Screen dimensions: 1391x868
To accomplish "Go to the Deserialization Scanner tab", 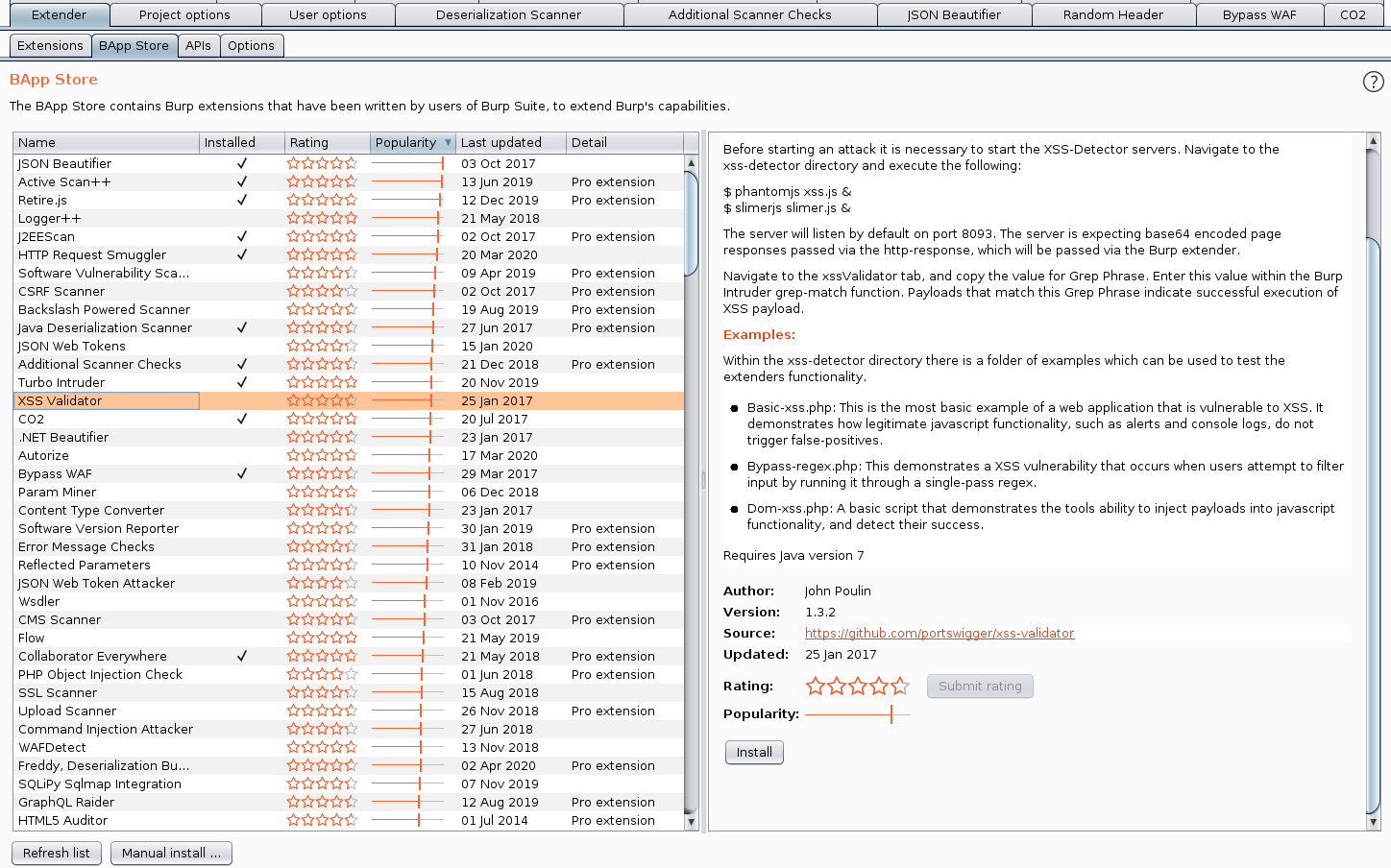I will [508, 14].
